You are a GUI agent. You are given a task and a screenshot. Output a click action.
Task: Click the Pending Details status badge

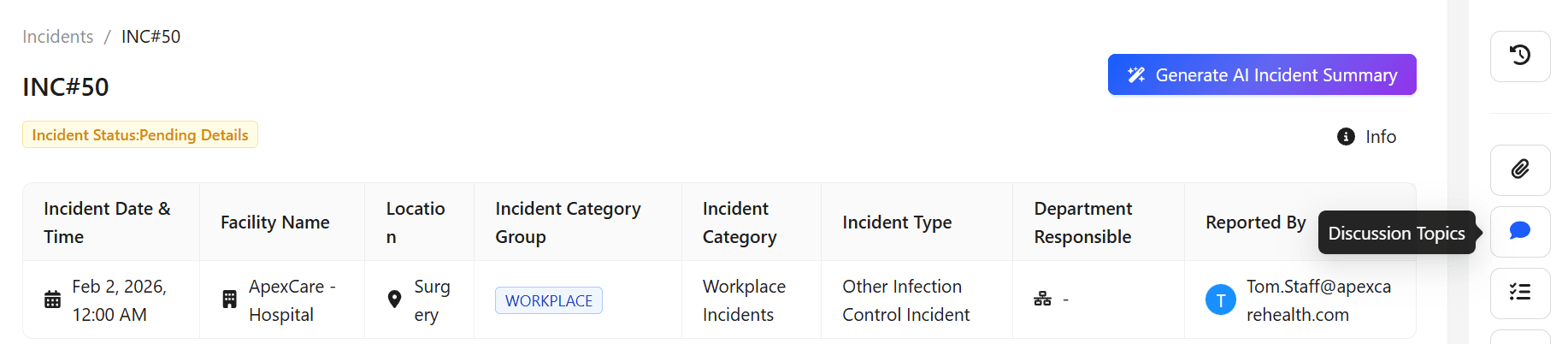click(x=140, y=135)
